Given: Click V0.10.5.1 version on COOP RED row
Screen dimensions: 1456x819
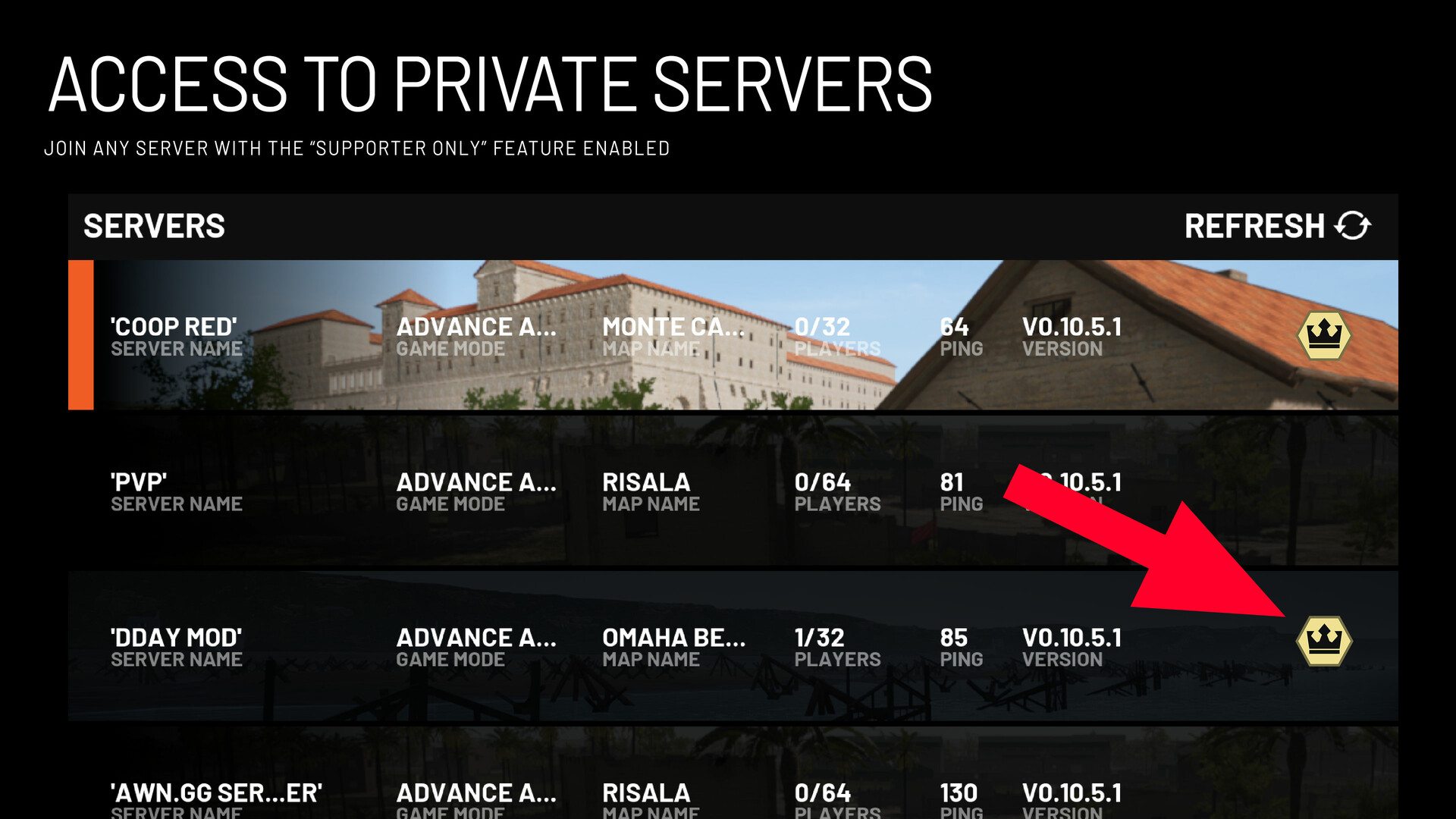Looking at the screenshot, I should [x=1071, y=328].
